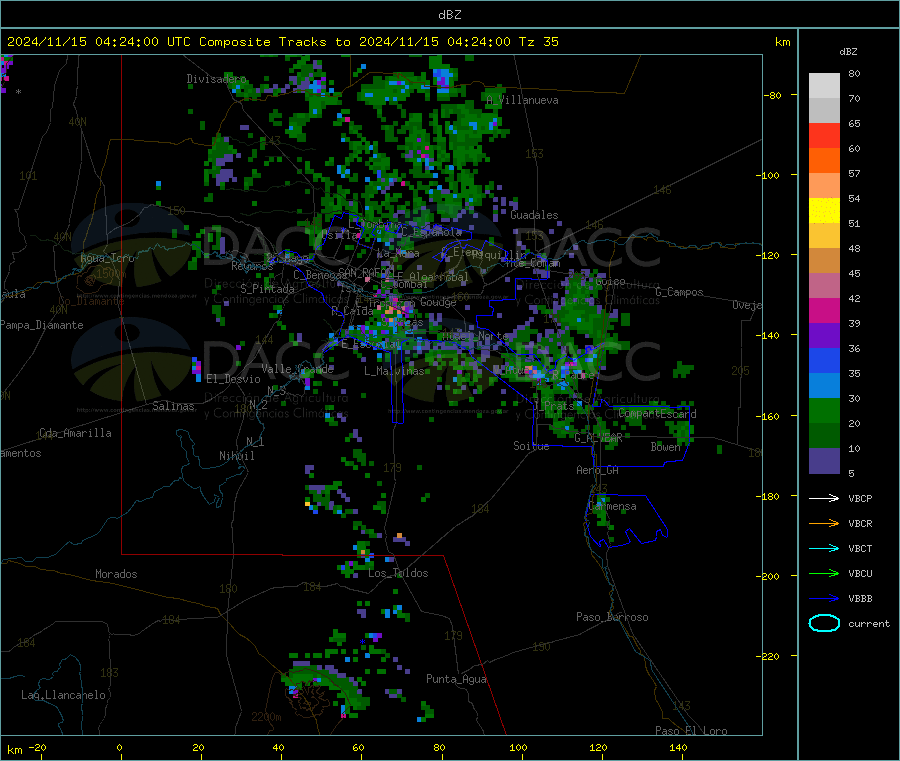Click the 'Tz 35' threshold text
The image size is (900, 761).
pyautogui.click(x=538, y=42)
